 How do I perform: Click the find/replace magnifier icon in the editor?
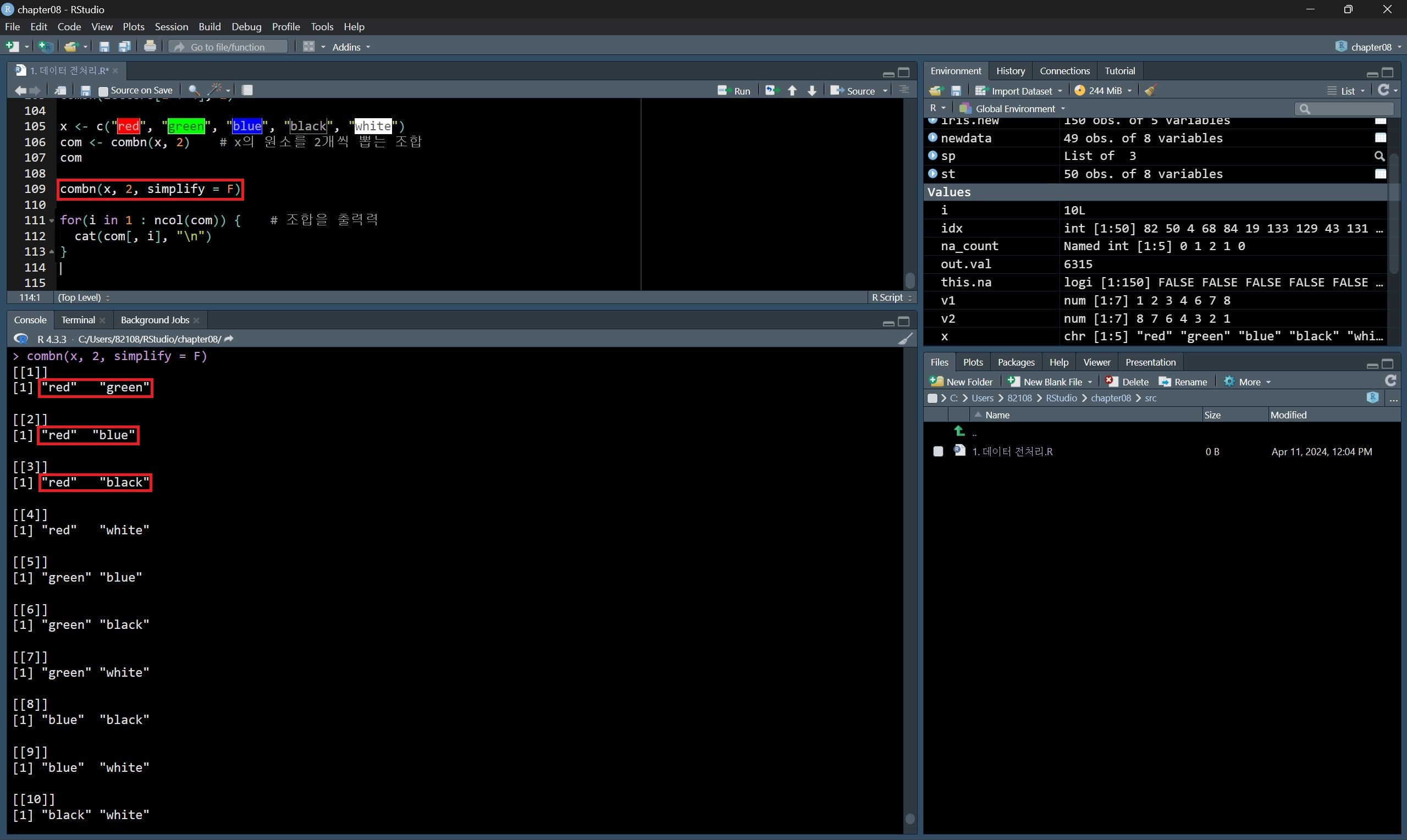pyautogui.click(x=194, y=90)
